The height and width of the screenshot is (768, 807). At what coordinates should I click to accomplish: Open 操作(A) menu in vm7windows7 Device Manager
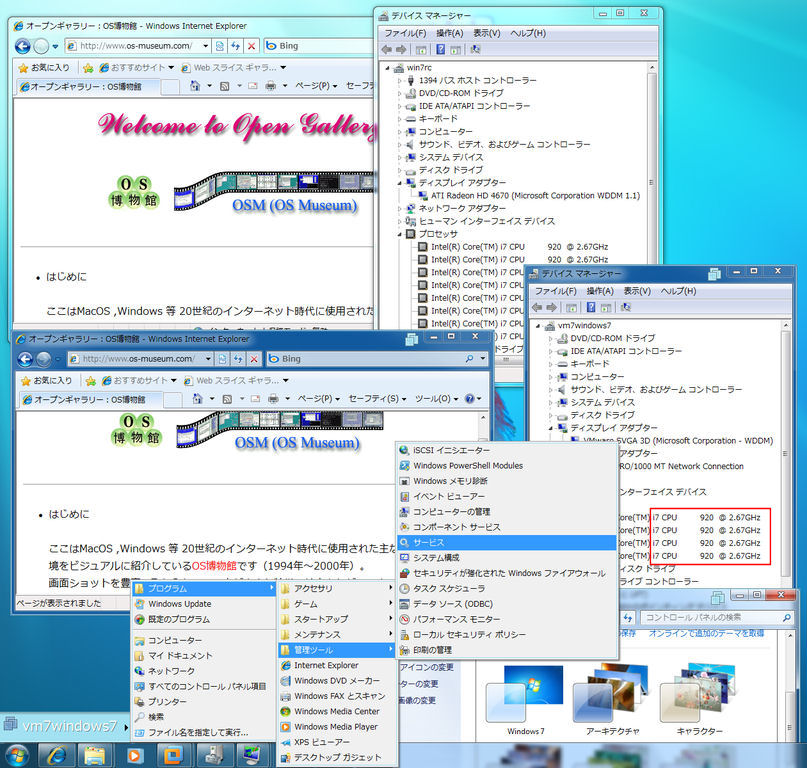click(x=600, y=291)
